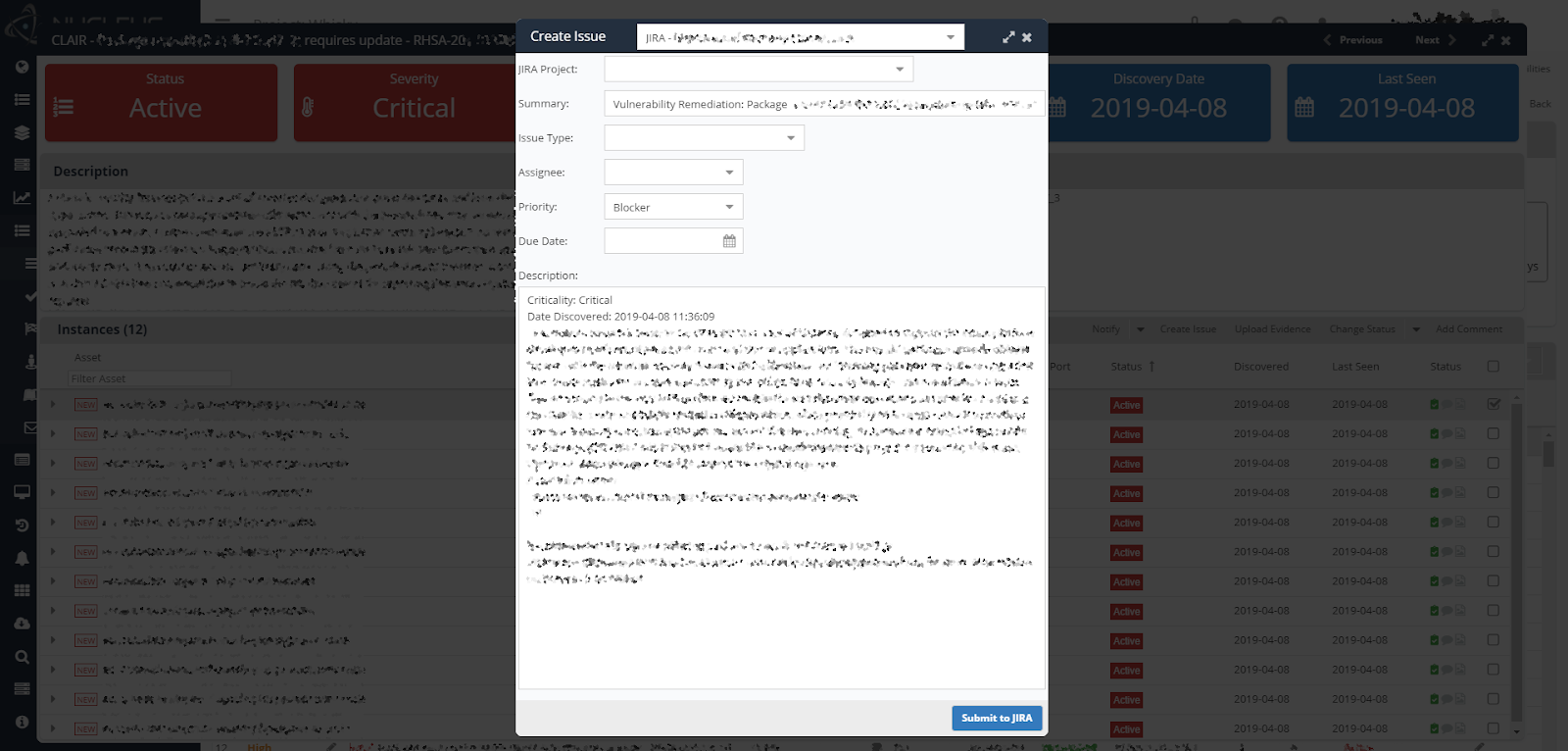Open the info circle icon in the sidebar
Viewport: 1568px width, 751px height.
(22, 722)
